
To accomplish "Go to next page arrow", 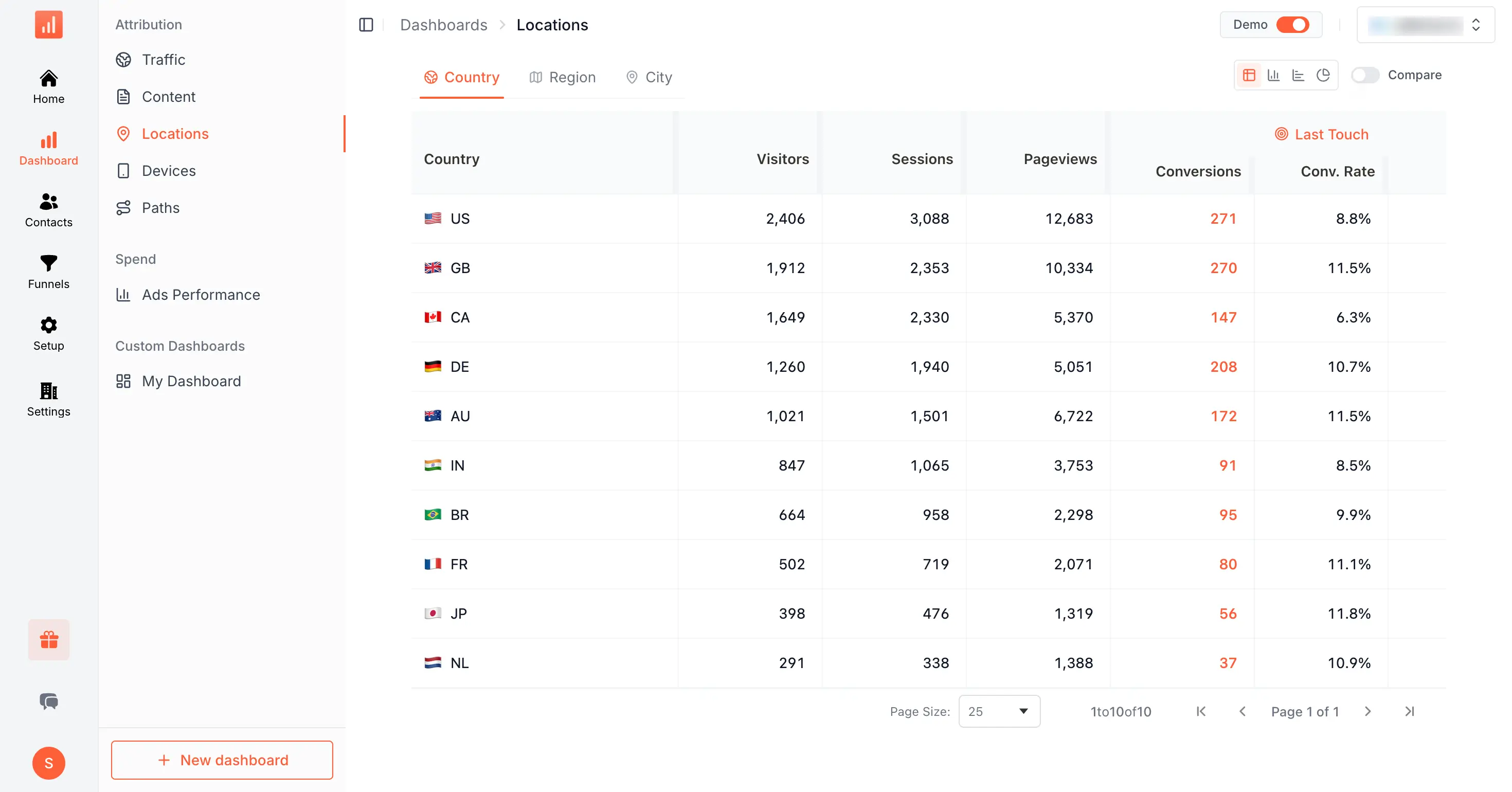I will pyautogui.click(x=1368, y=712).
